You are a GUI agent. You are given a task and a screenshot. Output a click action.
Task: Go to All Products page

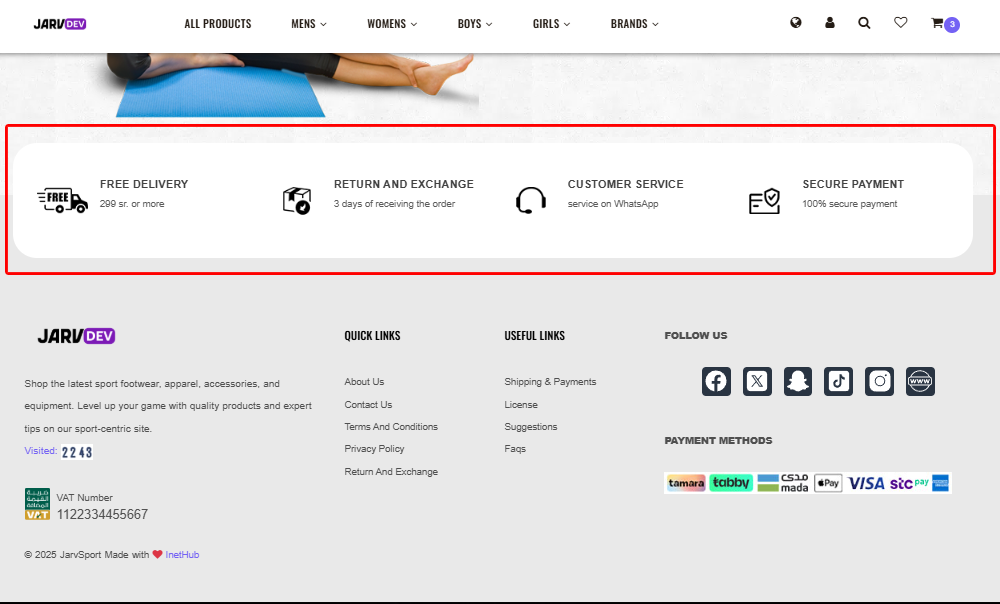click(218, 24)
